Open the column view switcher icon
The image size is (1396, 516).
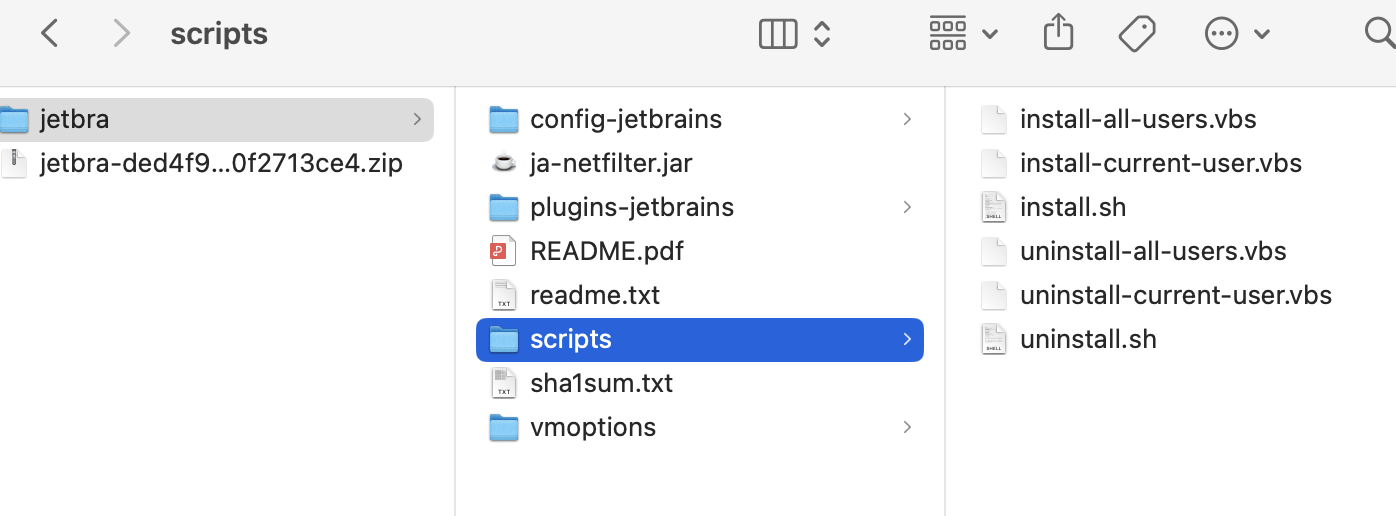pyautogui.click(x=778, y=34)
